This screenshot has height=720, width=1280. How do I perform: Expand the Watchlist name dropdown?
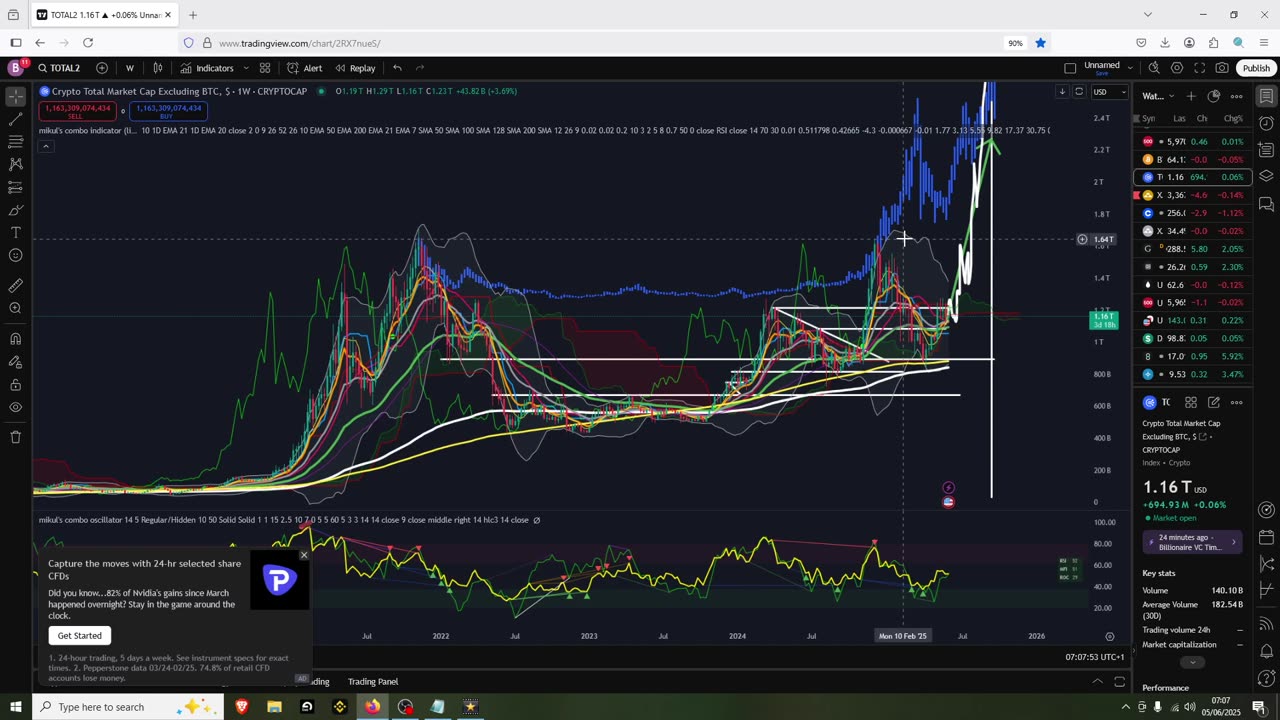coord(1158,96)
